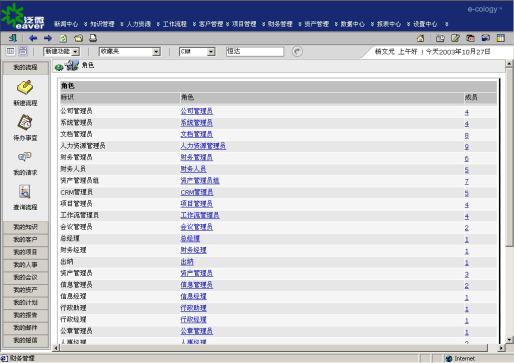
Task: Open the 行政助理 role link
Action: (194, 308)
